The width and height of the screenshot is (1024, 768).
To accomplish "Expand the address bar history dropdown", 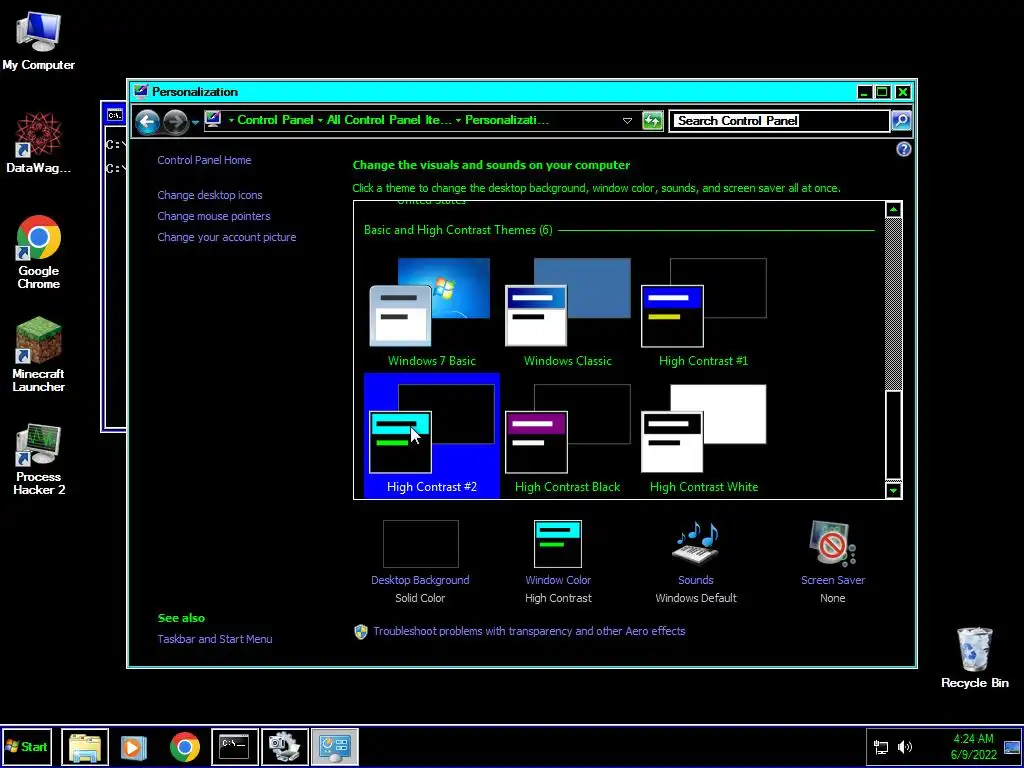I will click(627, 121).
